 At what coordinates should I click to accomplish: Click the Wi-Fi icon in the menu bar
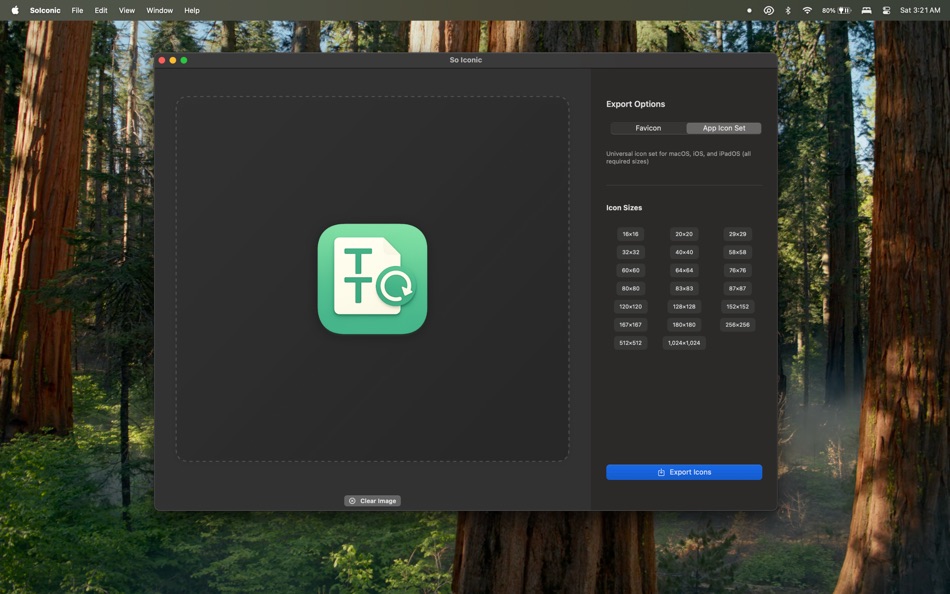(806, 10)
